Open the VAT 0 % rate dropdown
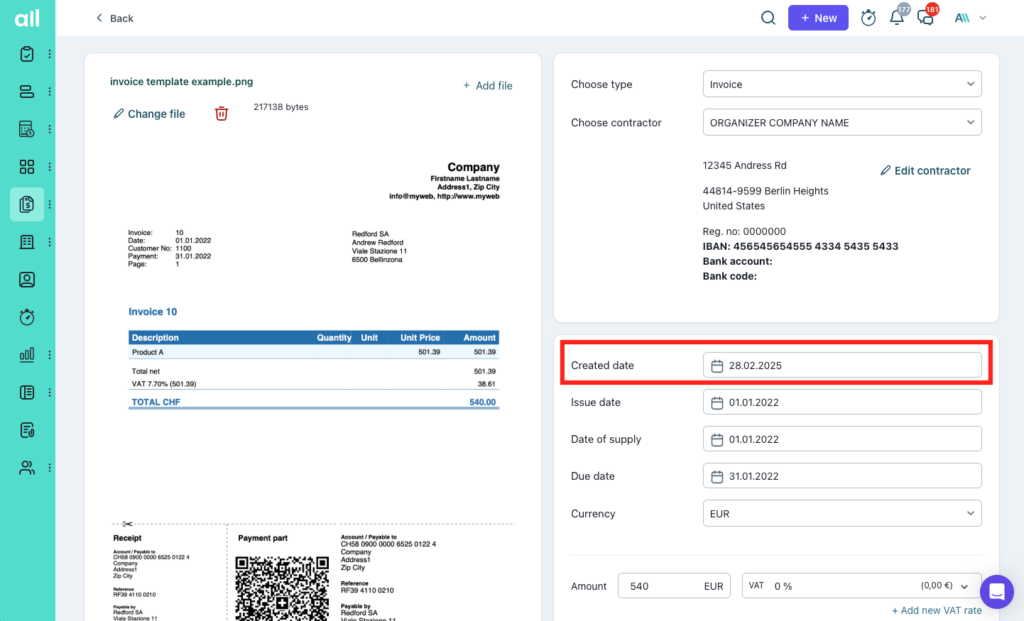 coord(861,586)
